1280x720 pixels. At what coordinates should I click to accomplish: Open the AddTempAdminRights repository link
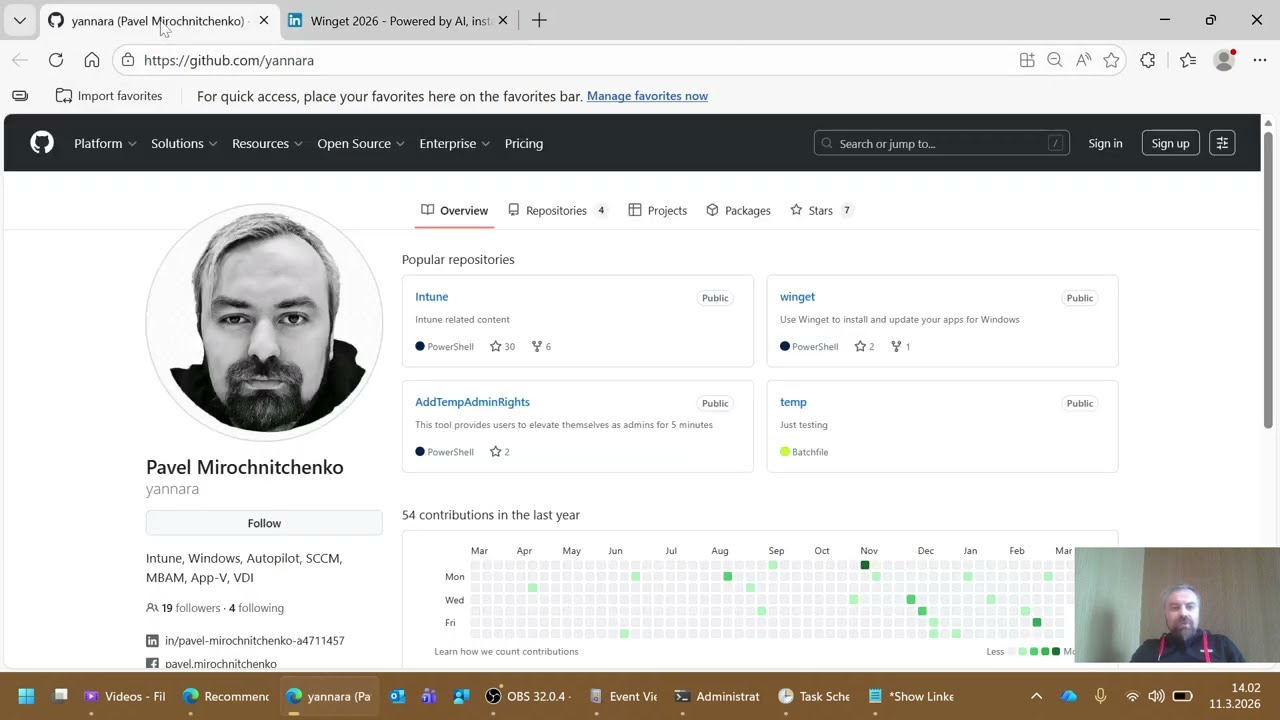472,402
